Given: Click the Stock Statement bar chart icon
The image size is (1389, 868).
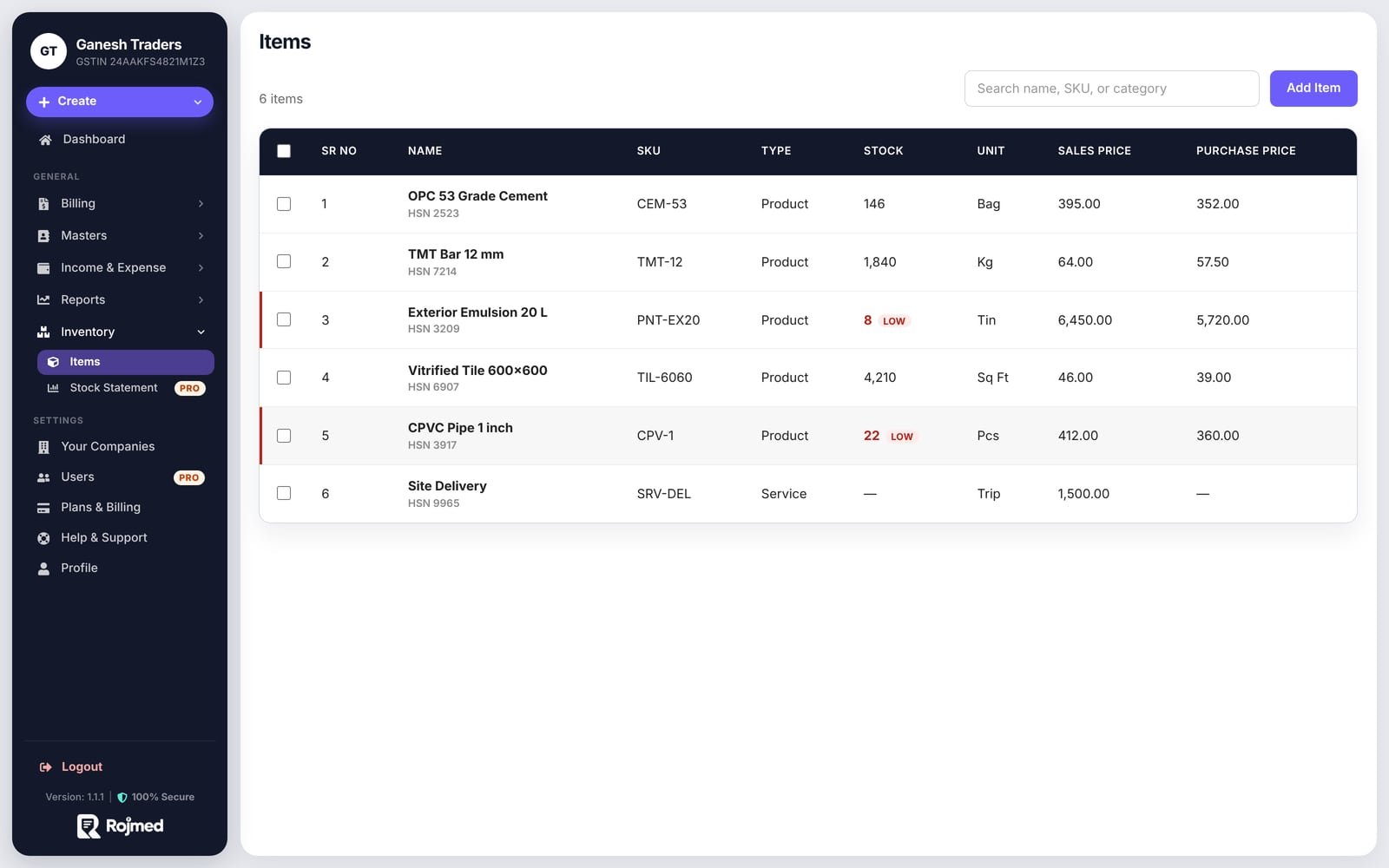Looking at the screenshot, I should [x=53, y=388].
